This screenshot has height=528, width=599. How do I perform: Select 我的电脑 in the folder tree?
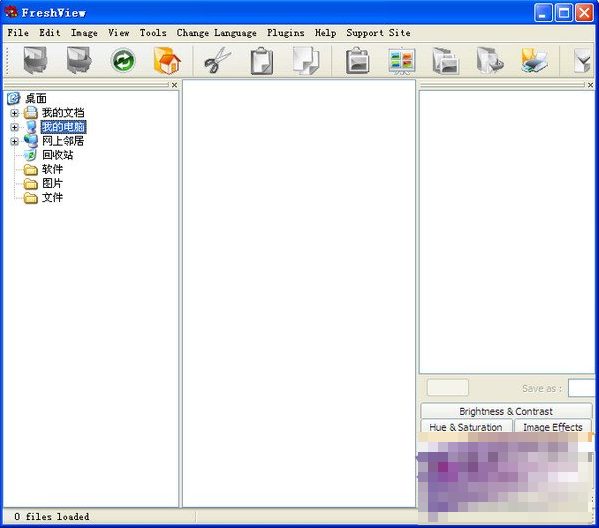pyautogui.click(x=63, y=127)
